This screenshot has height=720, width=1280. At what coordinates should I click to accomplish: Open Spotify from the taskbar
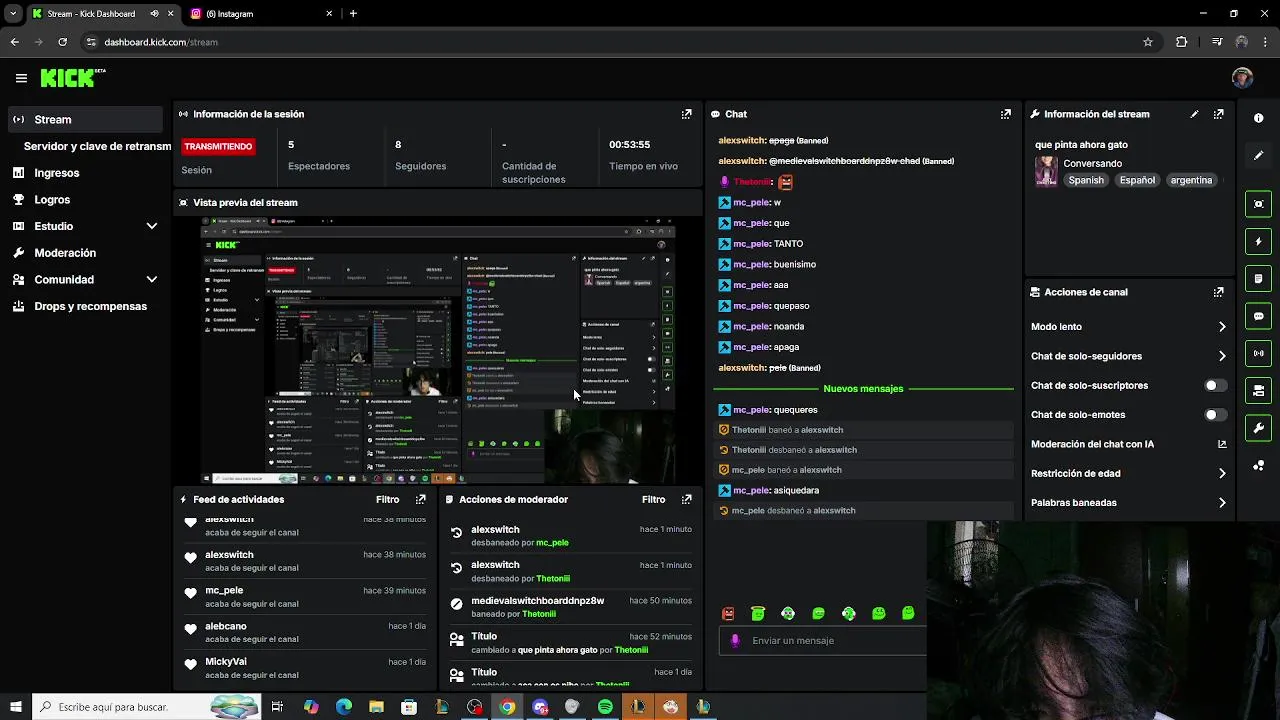coord(605,707)
